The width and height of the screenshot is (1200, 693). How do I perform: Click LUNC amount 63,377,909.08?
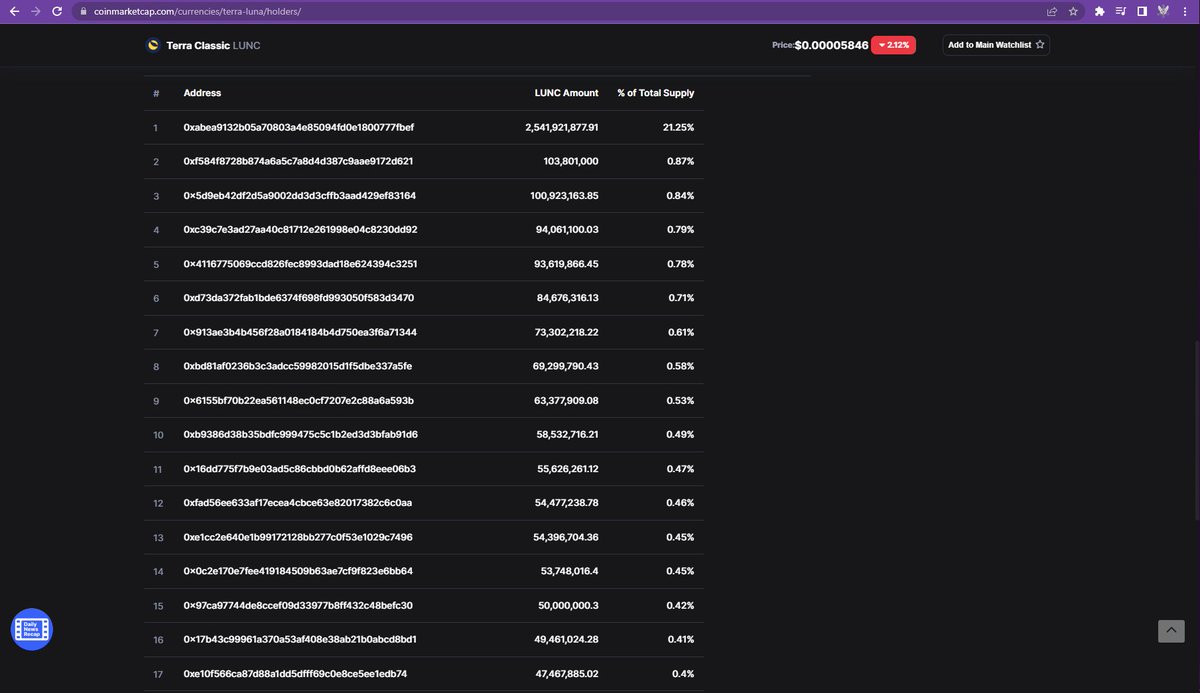tap(568, 401)
